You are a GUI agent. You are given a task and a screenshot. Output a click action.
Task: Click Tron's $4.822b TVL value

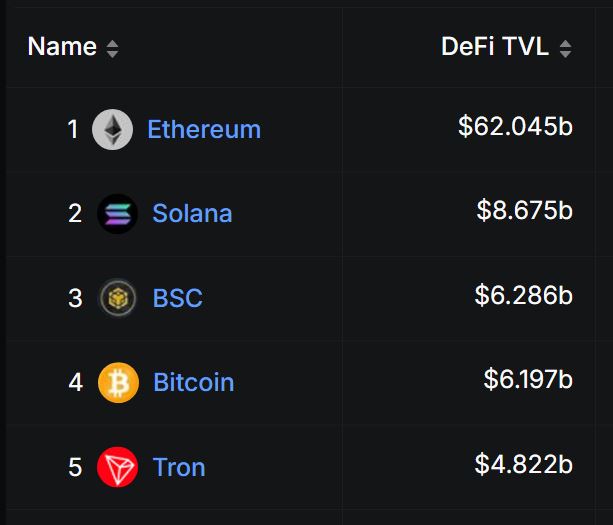(x=523, y=464)
